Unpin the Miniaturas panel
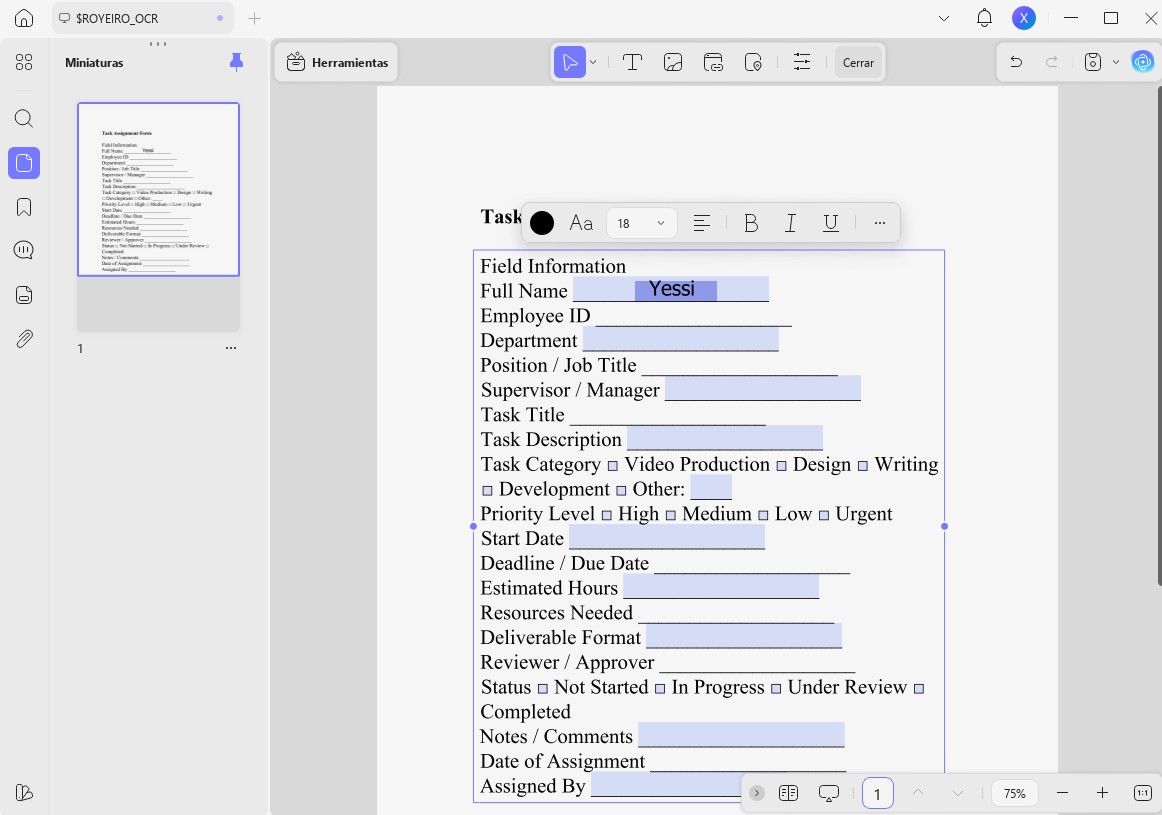Viewport: 1162px width, 815px height. tap(236, 62)
